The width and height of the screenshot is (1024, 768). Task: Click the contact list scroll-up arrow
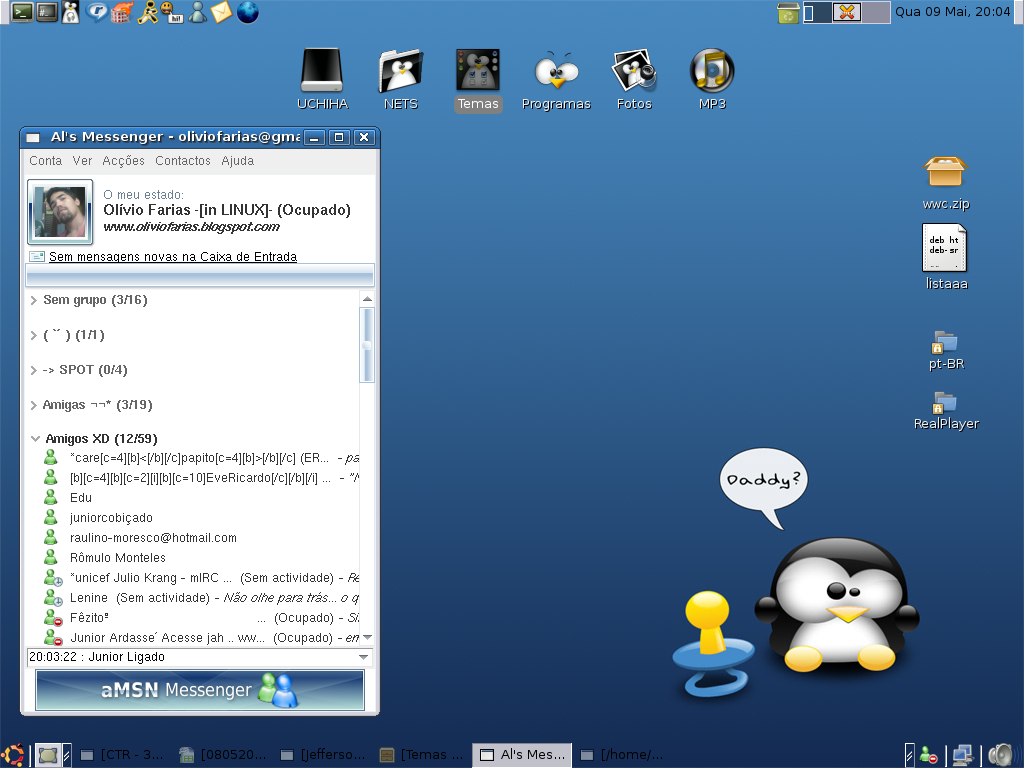[x=367, y=299]
